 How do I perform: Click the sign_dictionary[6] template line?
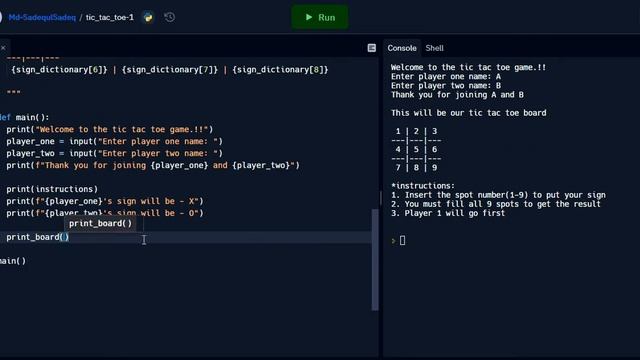click(169, 70)
